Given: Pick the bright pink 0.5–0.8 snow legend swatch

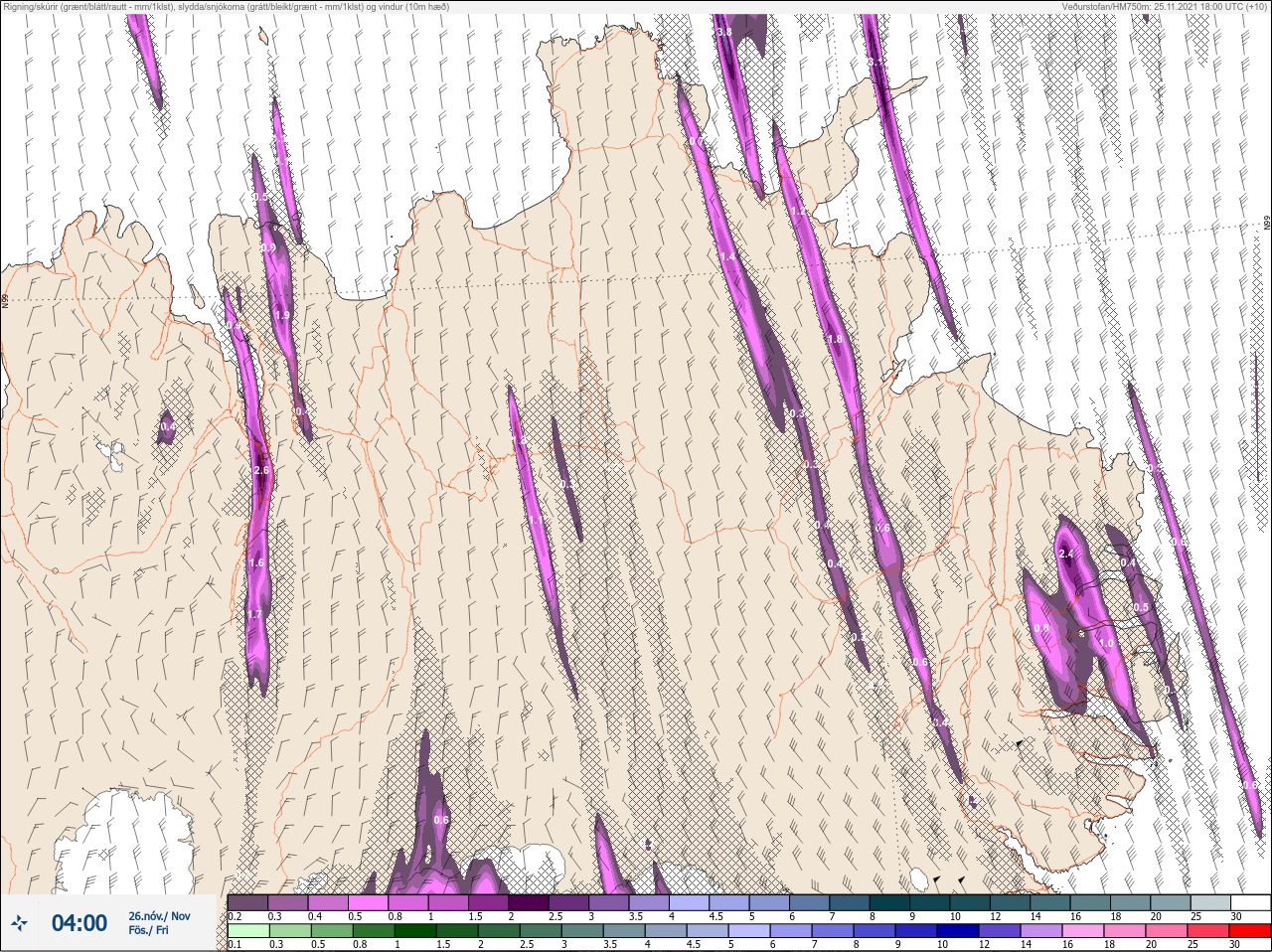Looking at the screenshot, I should 369,902.
